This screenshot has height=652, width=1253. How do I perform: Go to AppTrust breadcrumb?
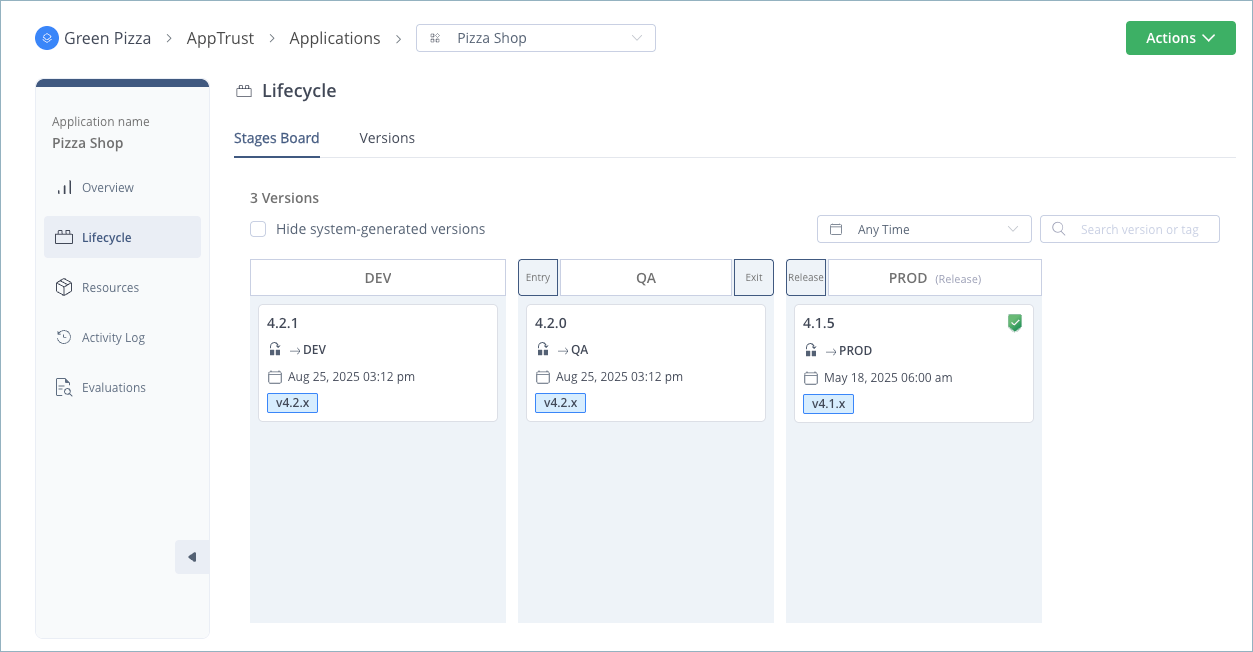coord(220,38)
